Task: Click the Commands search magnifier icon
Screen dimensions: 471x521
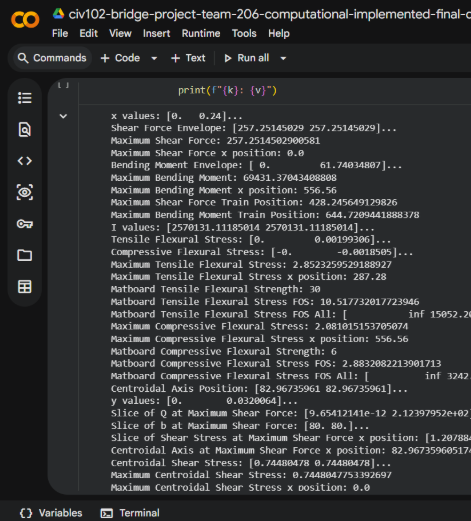Action: click(x=23, y=58)
